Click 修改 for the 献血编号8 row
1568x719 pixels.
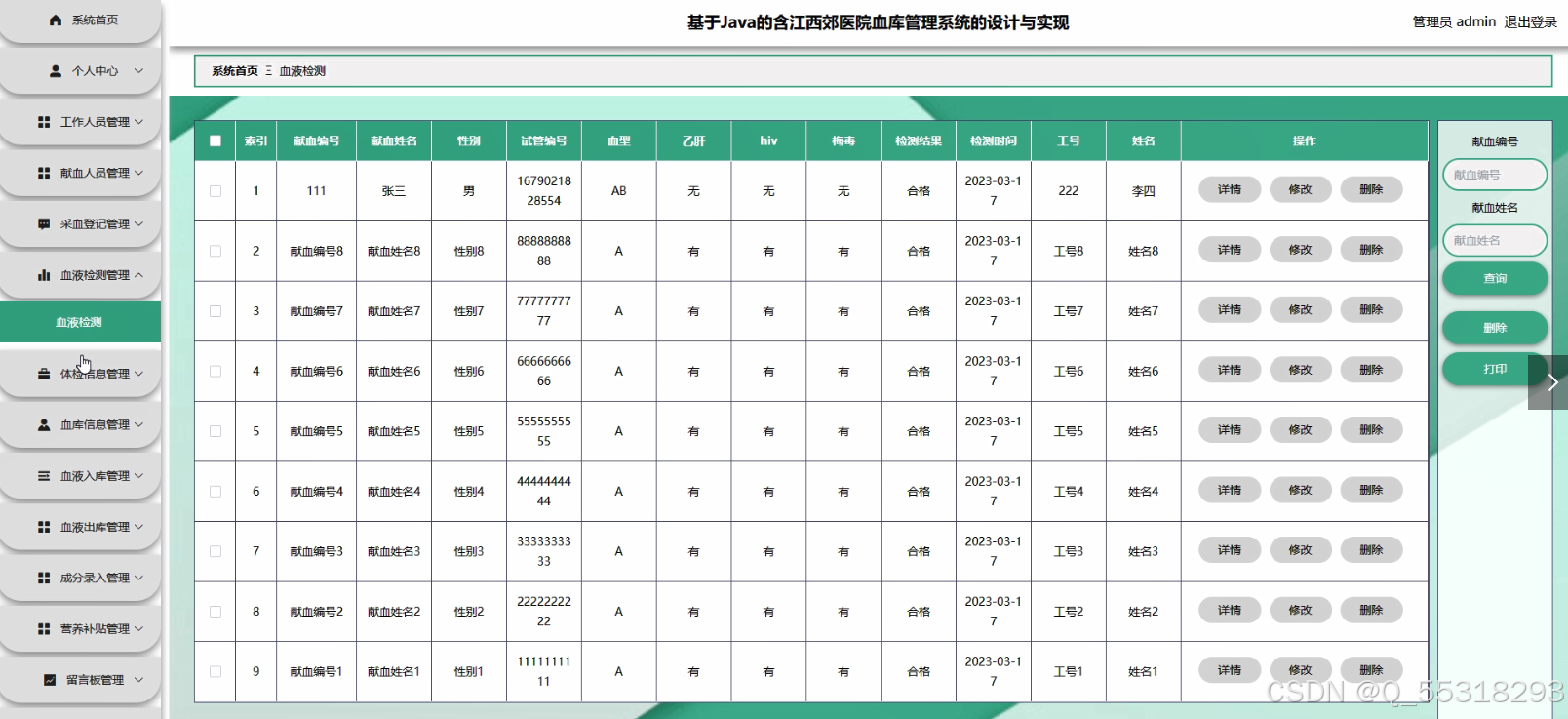1301,250
